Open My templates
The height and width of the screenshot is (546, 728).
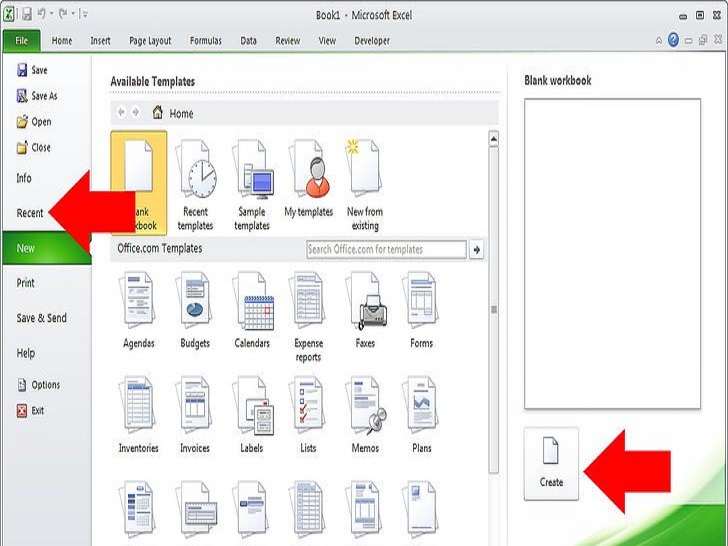pyautogui.click(x=309, y=179)
